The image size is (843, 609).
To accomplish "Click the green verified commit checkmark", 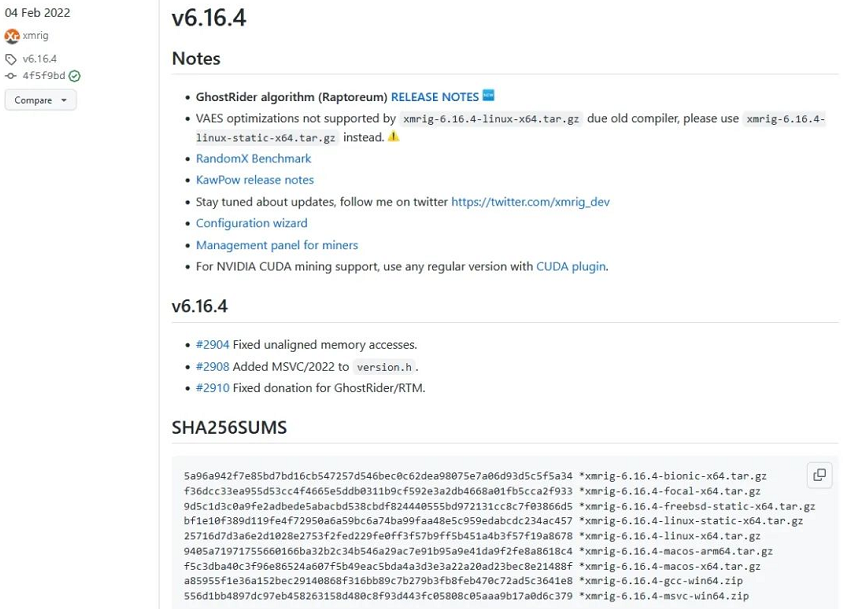I will coord(75,76).
